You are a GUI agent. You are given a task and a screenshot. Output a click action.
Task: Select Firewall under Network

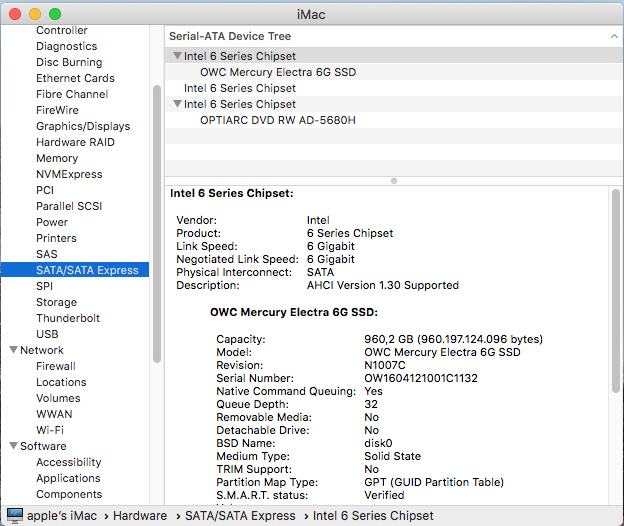point(57,366)
